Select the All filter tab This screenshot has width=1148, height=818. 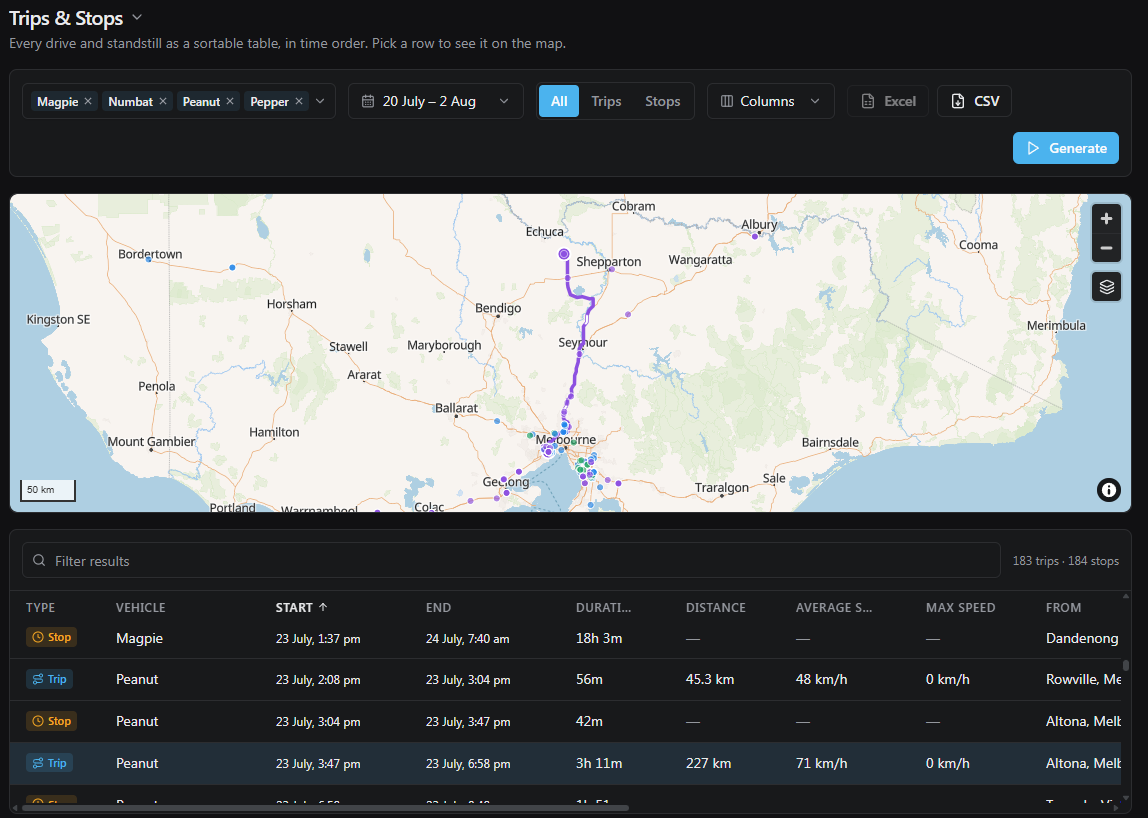pos(559,101)
